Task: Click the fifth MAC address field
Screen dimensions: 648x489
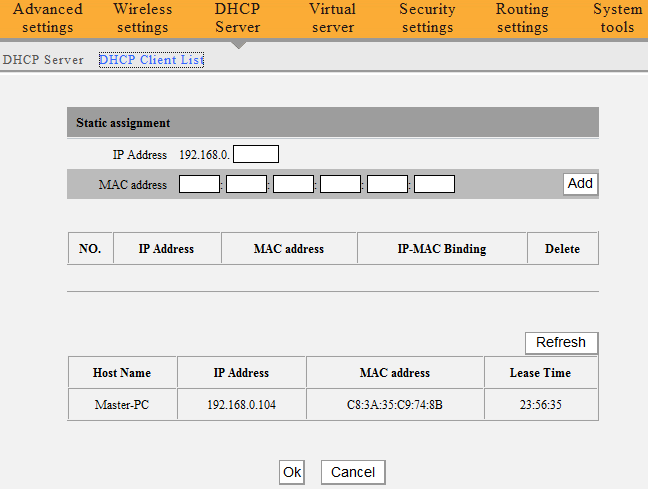Action: pyautogui.click(x=388, y=184)
